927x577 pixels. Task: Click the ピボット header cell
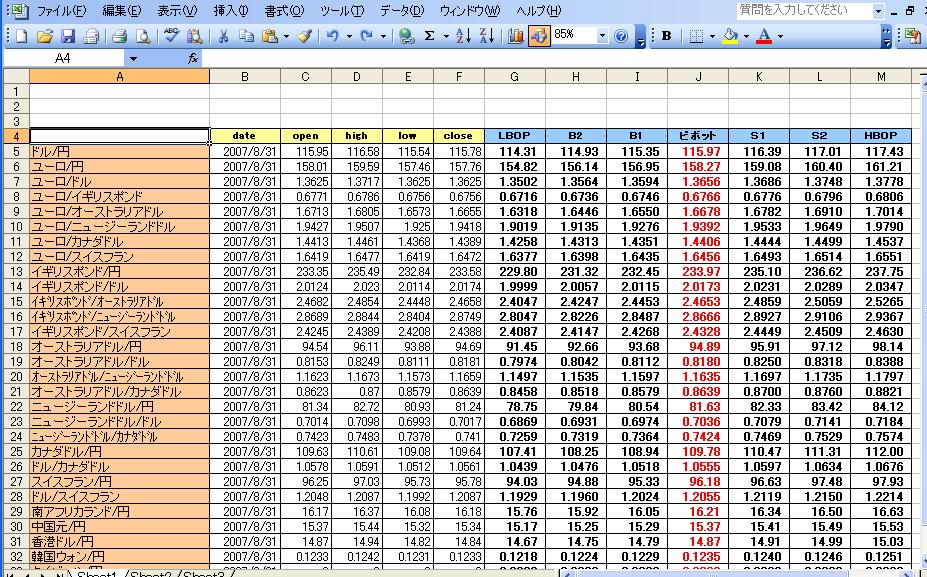[698, 136]
